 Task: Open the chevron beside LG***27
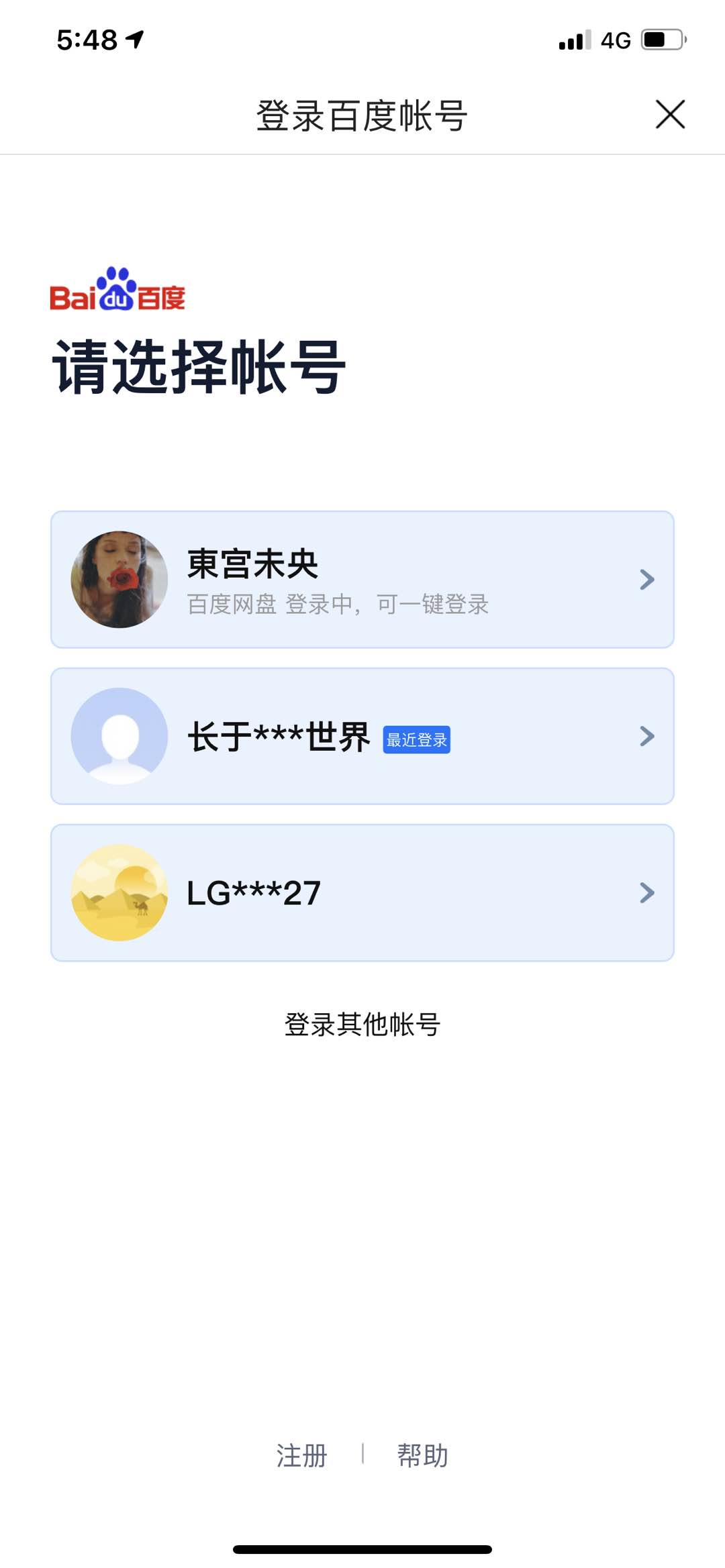click(x=646, y=892)
